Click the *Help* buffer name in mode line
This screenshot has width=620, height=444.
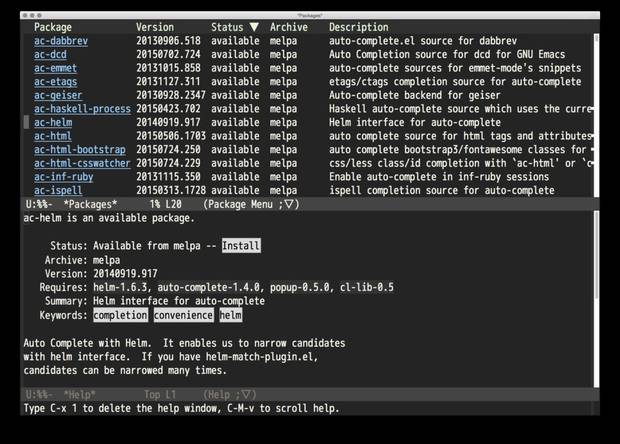point(79,395)
